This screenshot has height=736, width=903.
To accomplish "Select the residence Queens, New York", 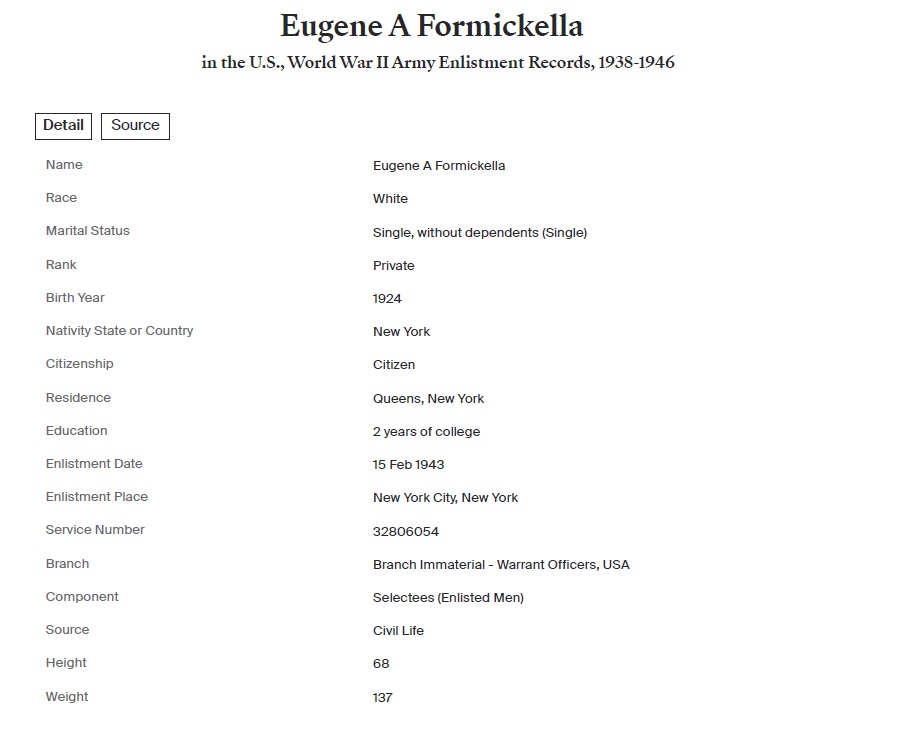I will (x=428, y=399).
